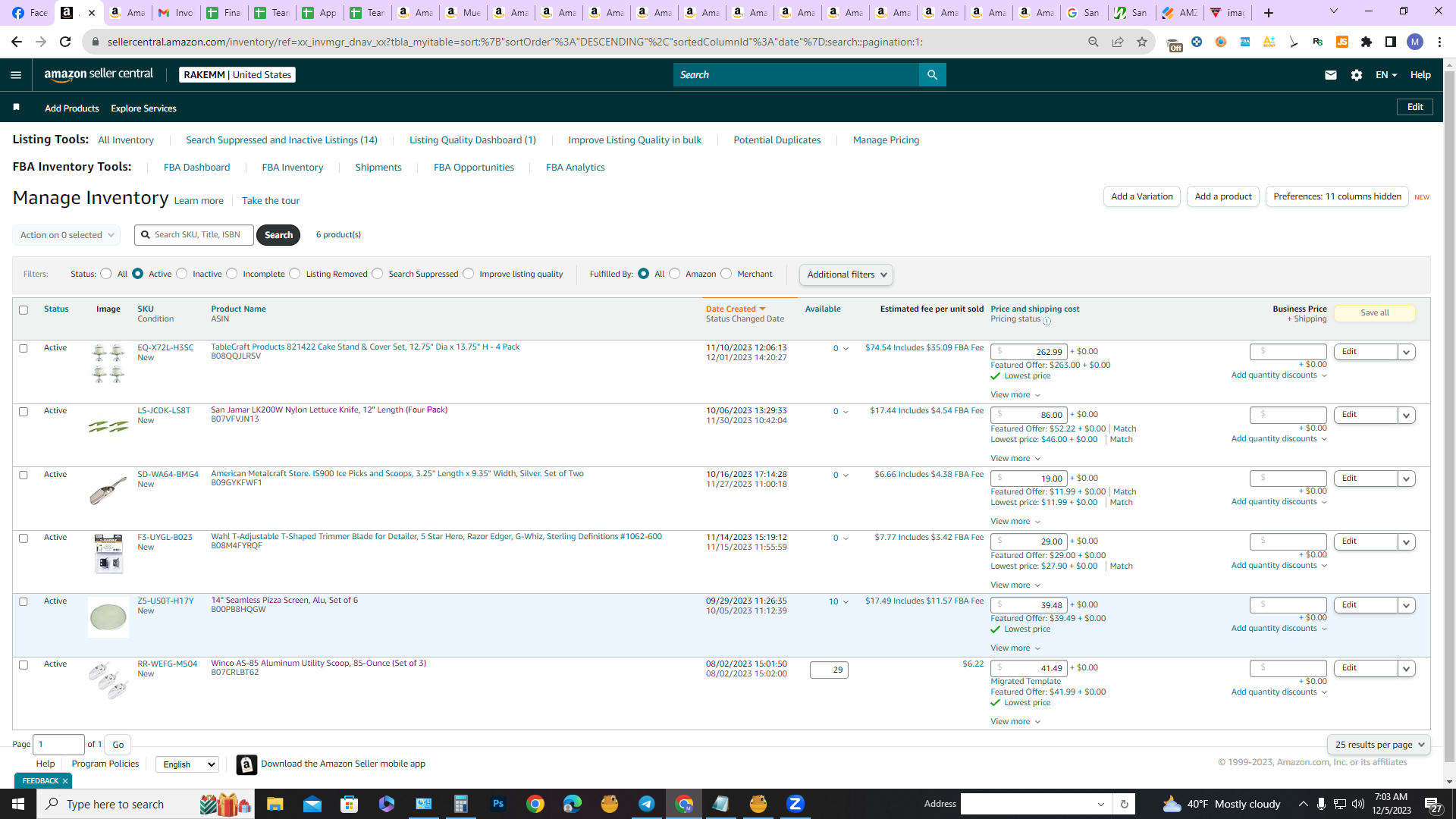Open the Winco AS-85 Aluminum Scoop link

318,664
